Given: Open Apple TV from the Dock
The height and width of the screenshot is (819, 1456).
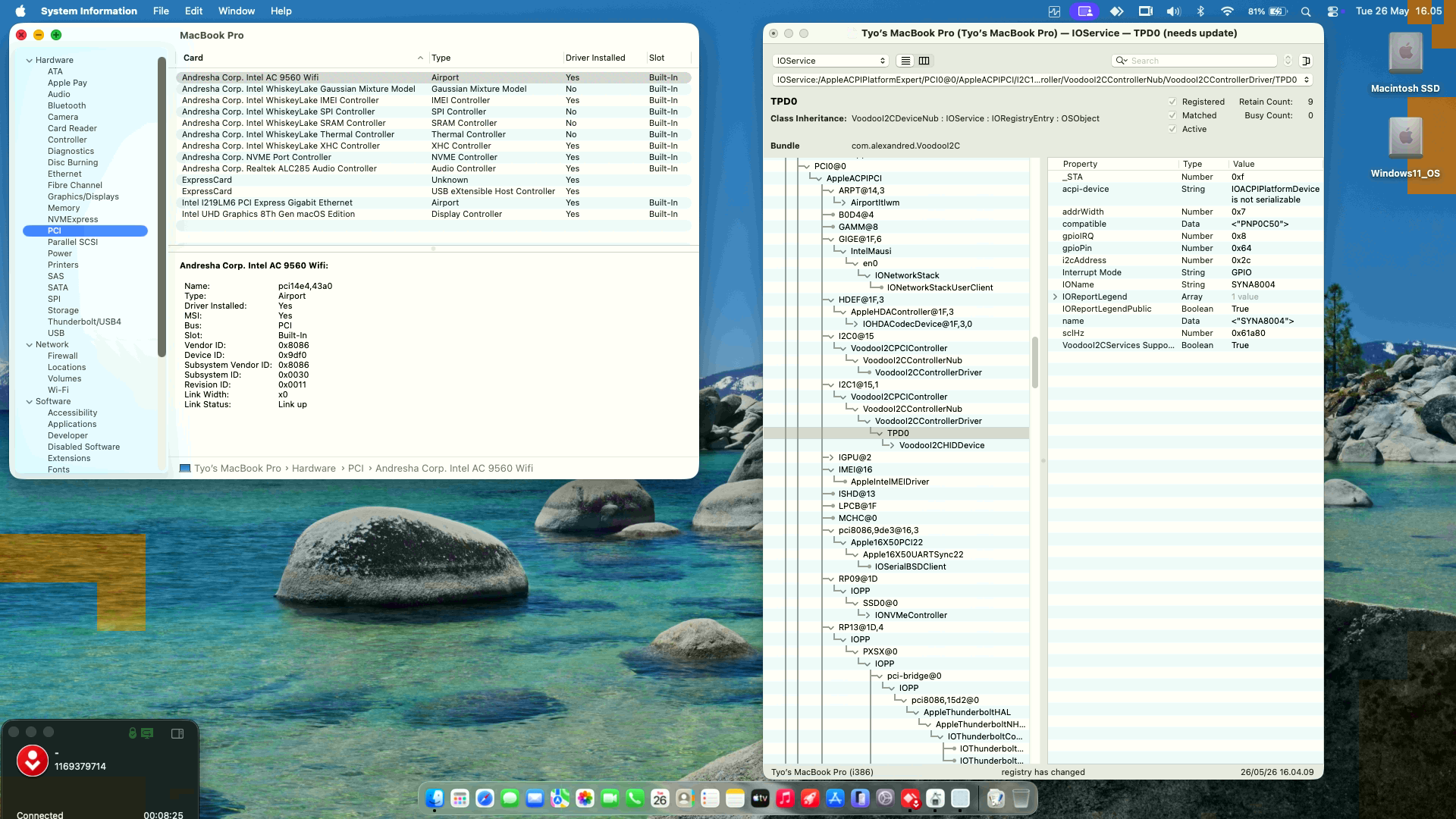Looking at the screenshot, I should pos(760,798).
